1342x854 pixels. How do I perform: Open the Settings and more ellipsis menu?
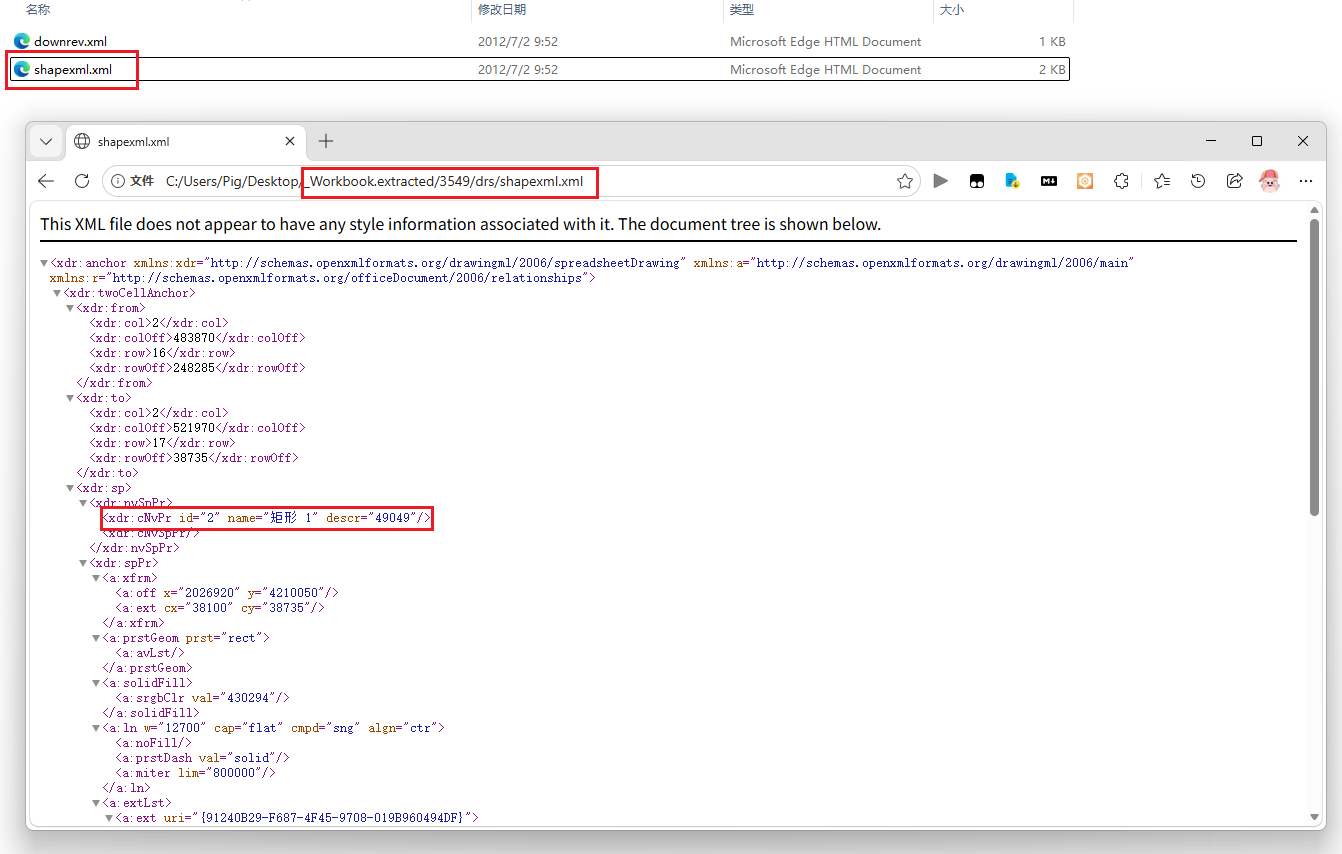(x=1305, y=181)
